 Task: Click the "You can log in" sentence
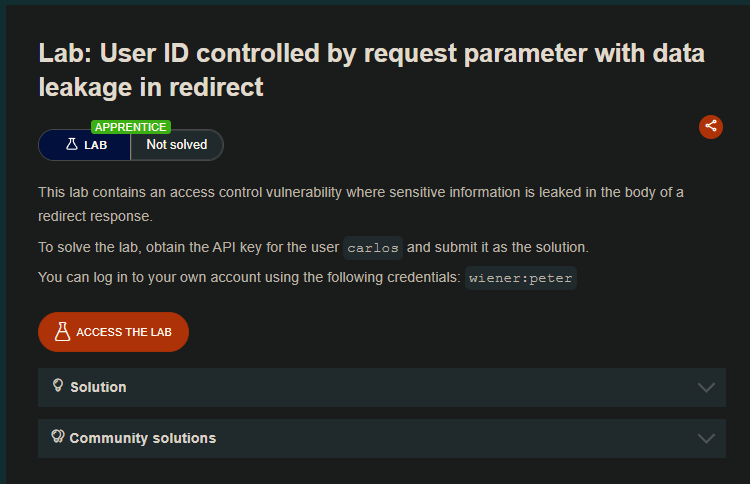250,277
